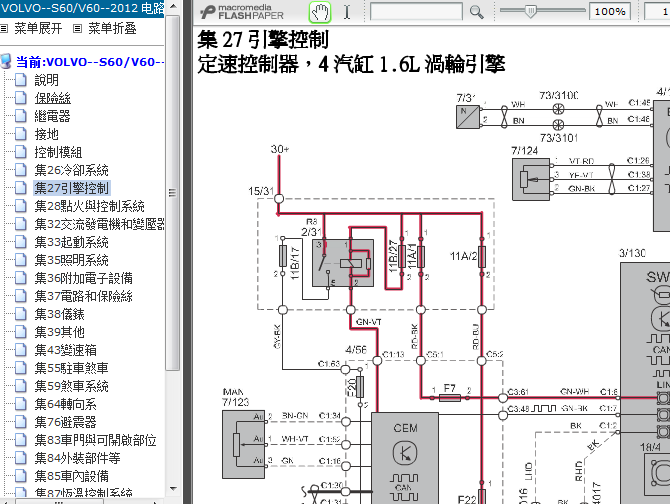
Task: Expand the 当前:VOLVO--S60/V60 root node
Action: click(x=90, y=62)
